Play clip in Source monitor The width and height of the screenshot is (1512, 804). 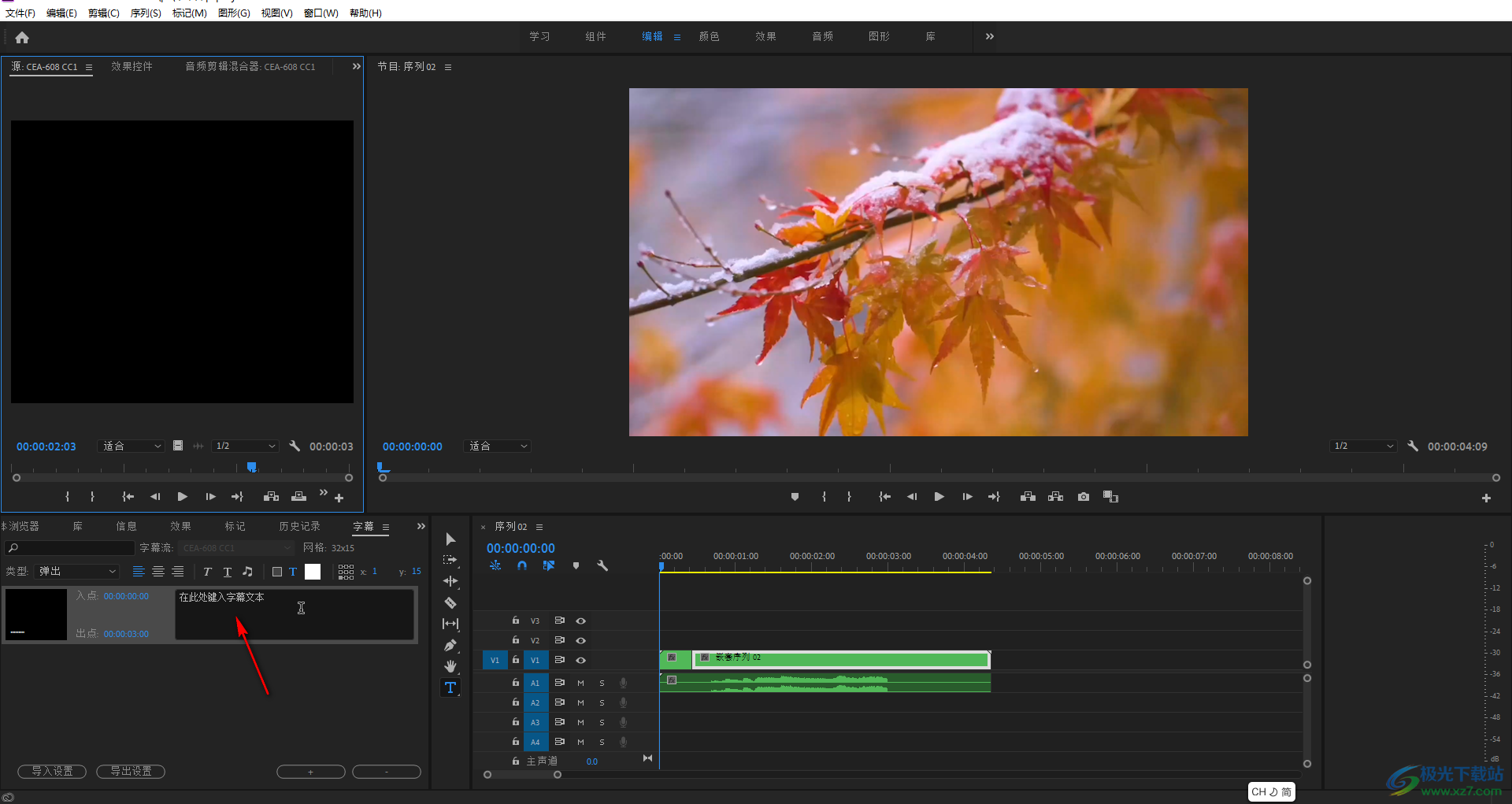click(183, 497)
